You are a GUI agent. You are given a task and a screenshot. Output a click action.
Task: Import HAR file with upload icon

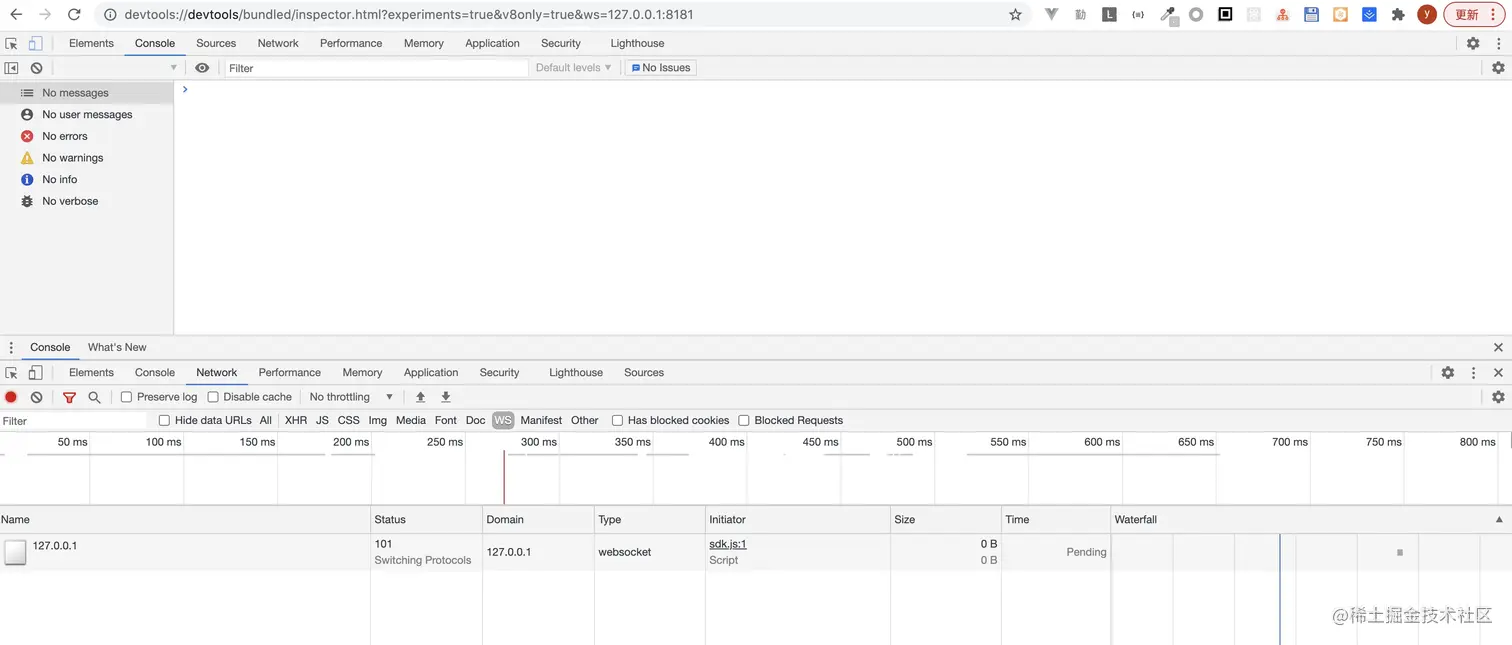[420, 397]
